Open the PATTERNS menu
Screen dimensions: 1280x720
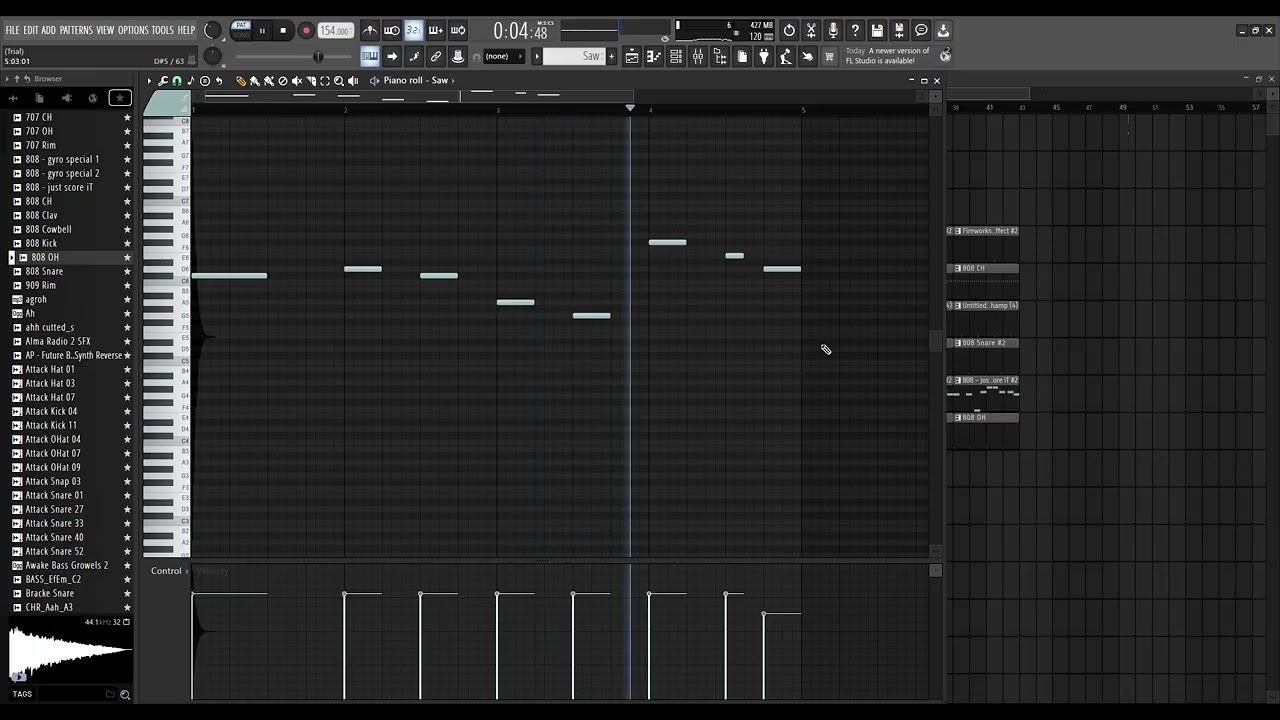pos(76,31)
